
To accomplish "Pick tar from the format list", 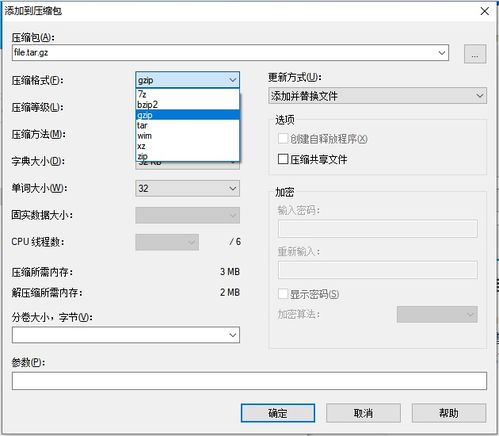I will [x=188, y=125].
